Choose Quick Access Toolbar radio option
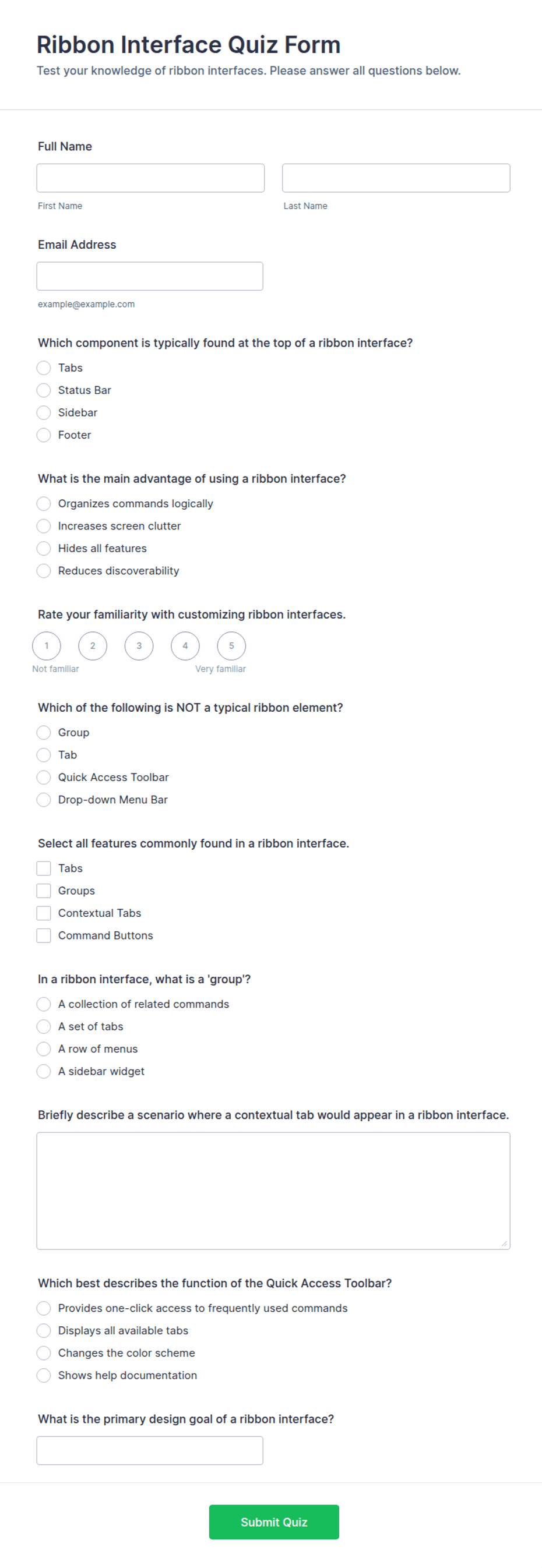The width and height of the screenshot is (542, 1568). (x=44, y=778)
